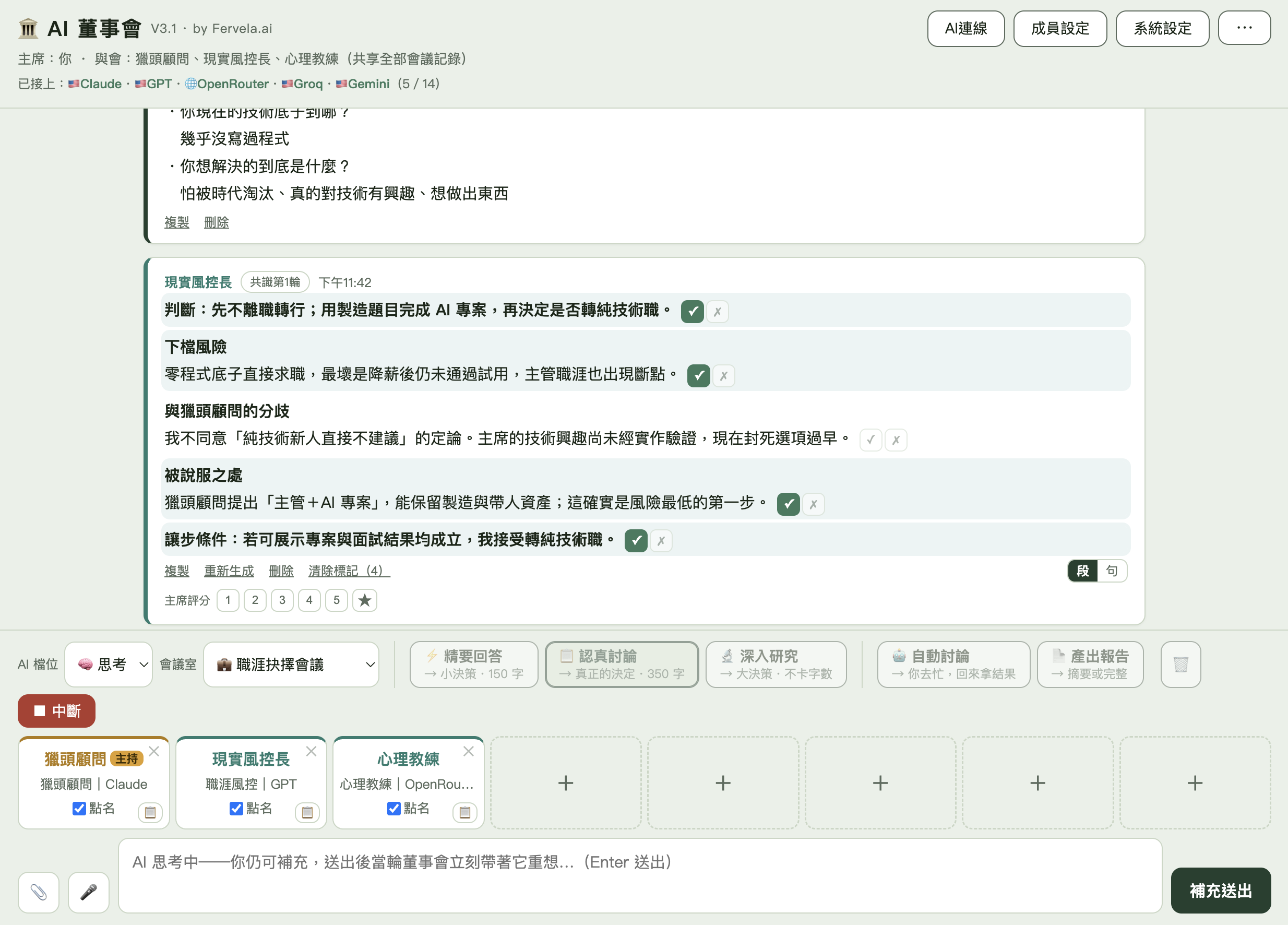Screen dimensions: 1288x925
Task: Open the AI 檔位 思考 dropdown
Action: pyautogui.click(x=109, y=664)
